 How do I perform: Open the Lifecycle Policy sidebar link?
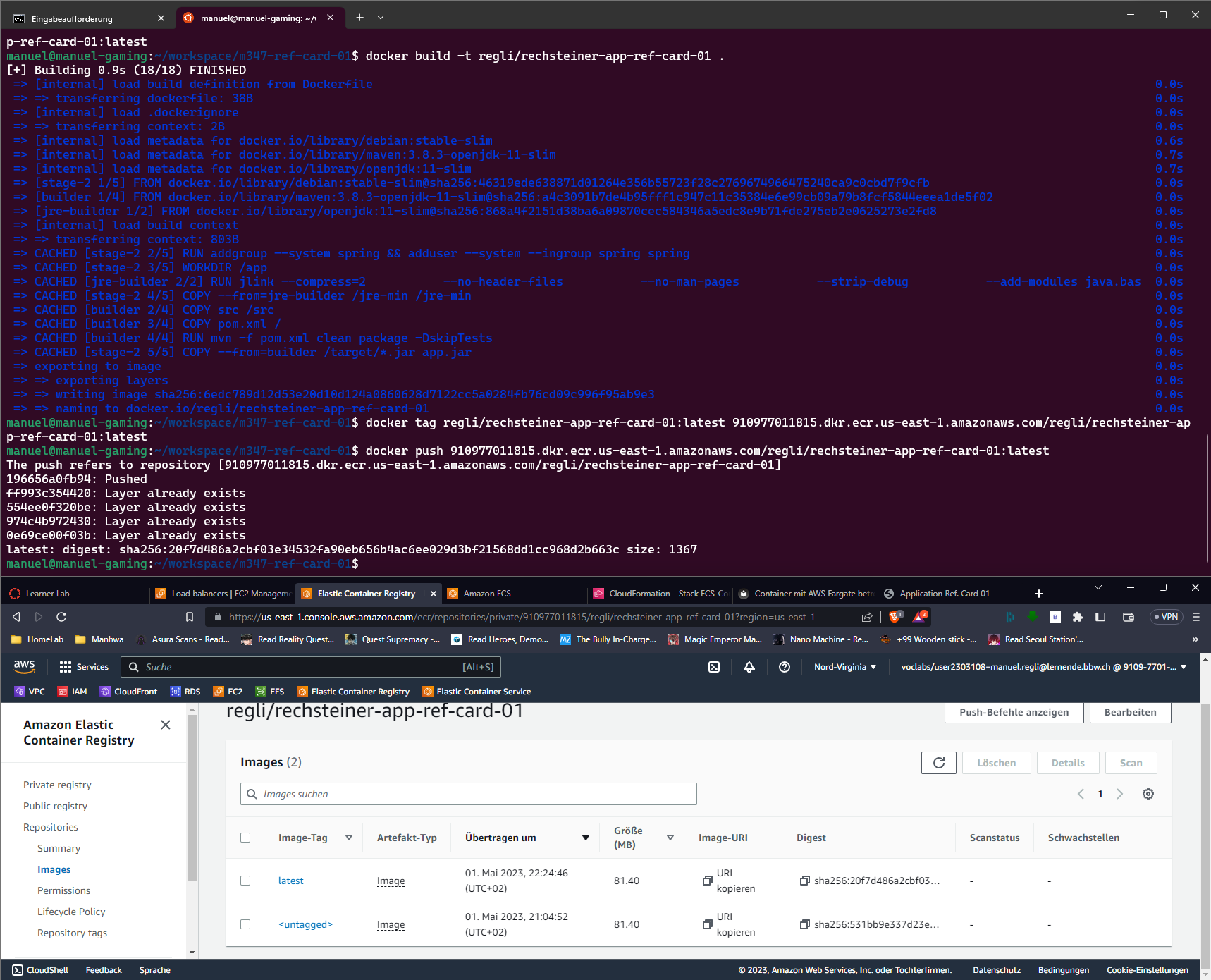(71, 912)
